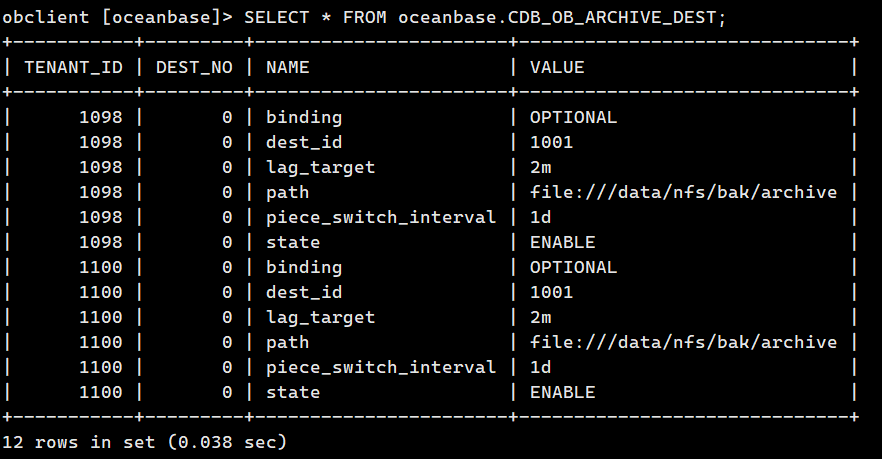This screenshot has height=459, width=882.
Task: Select the first binding row's OPTIONAL value
Action: tap(573, 117)
